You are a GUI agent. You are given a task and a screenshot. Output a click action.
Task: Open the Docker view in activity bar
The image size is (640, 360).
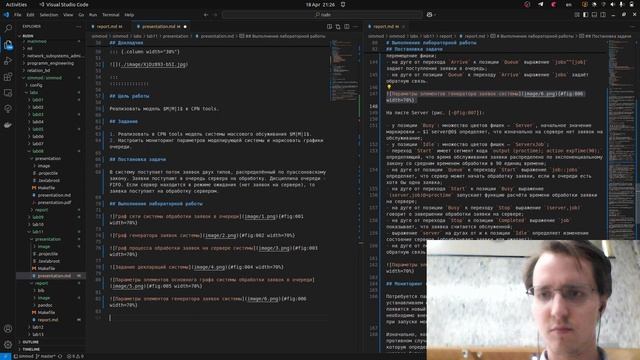8,125
